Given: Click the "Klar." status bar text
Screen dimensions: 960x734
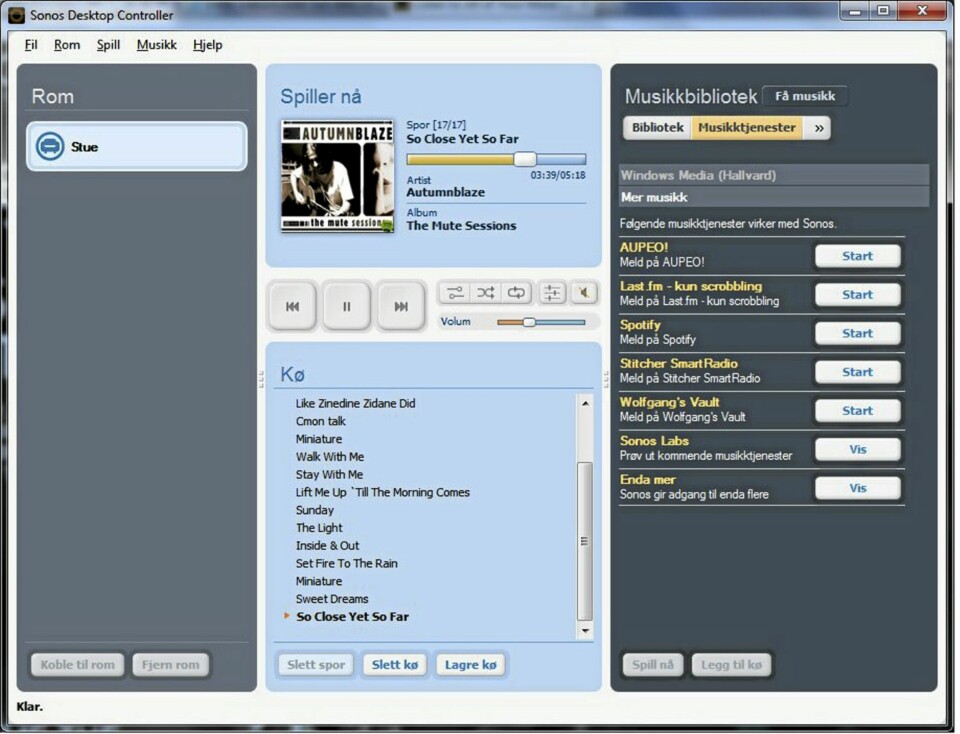Looking at the screenshot, I should pyautogui.click(x=30, y=706).
